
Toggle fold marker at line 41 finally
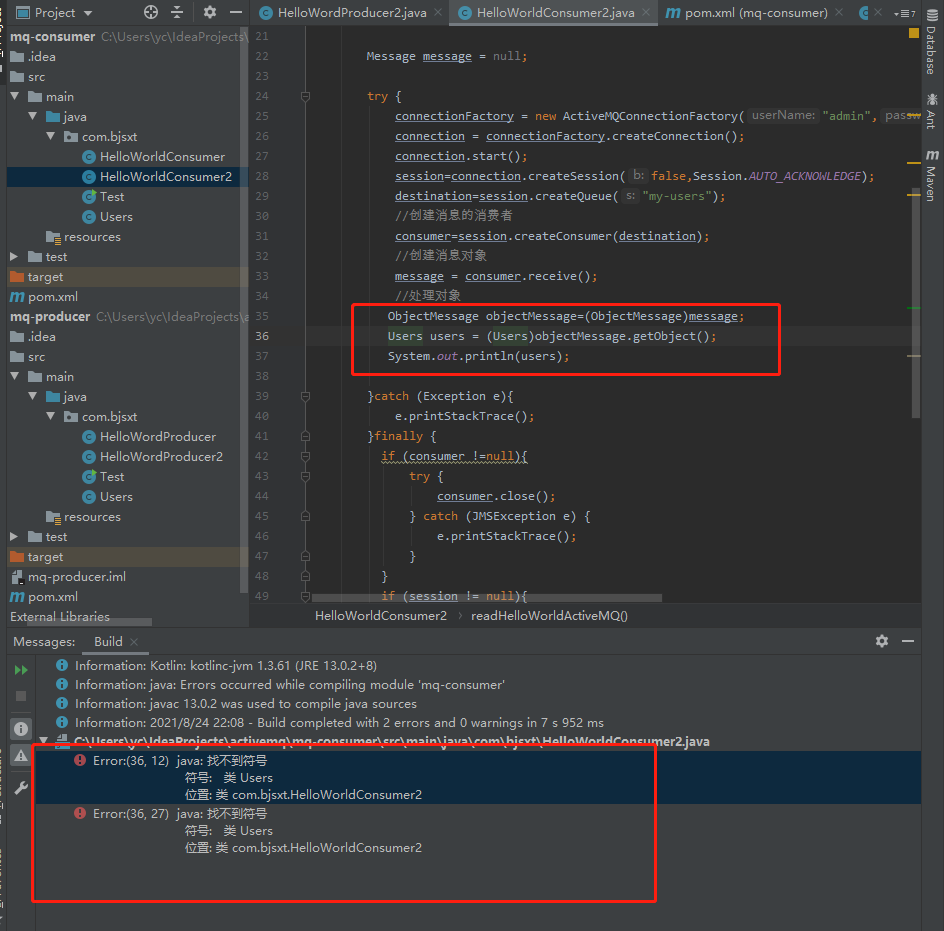click(305, 436)
